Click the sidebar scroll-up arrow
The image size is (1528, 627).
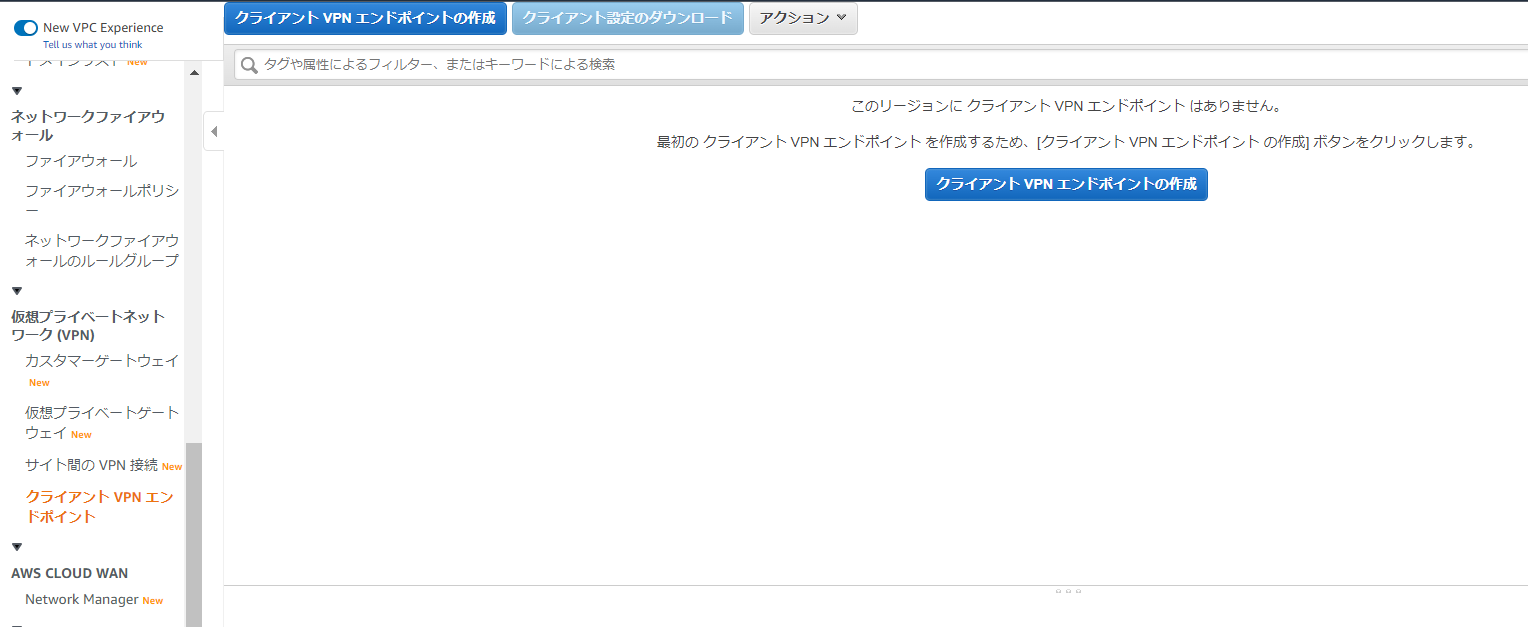194,72
